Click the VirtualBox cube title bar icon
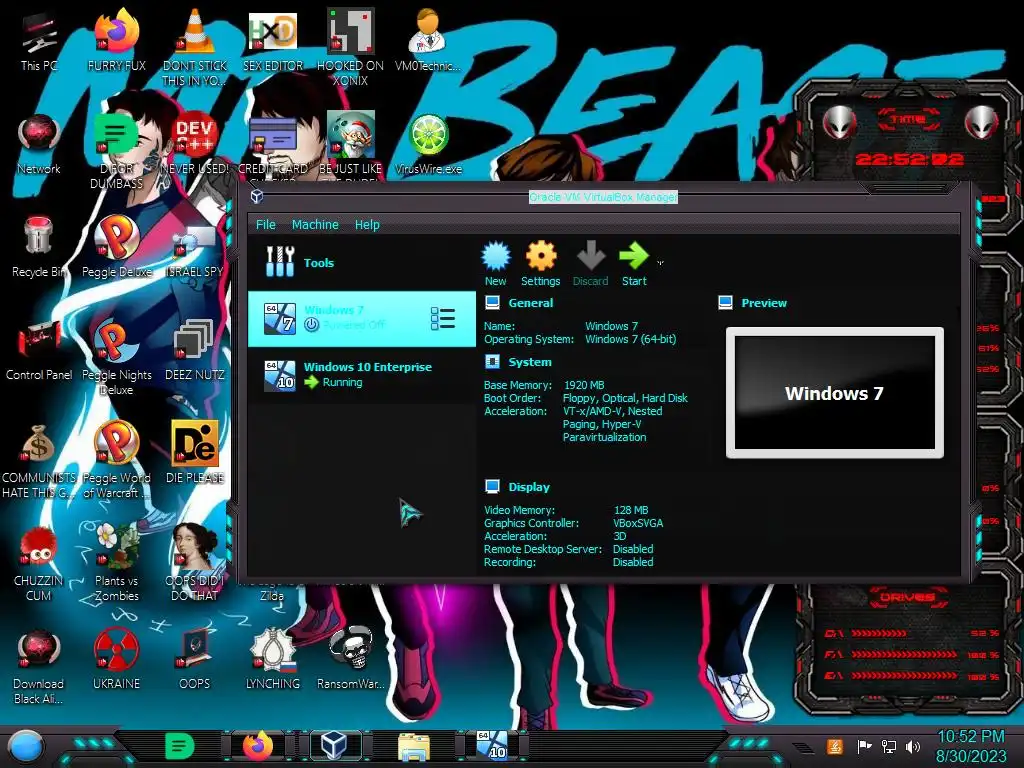This screenshot has height=768, width=1024. [x=257, y=197]
